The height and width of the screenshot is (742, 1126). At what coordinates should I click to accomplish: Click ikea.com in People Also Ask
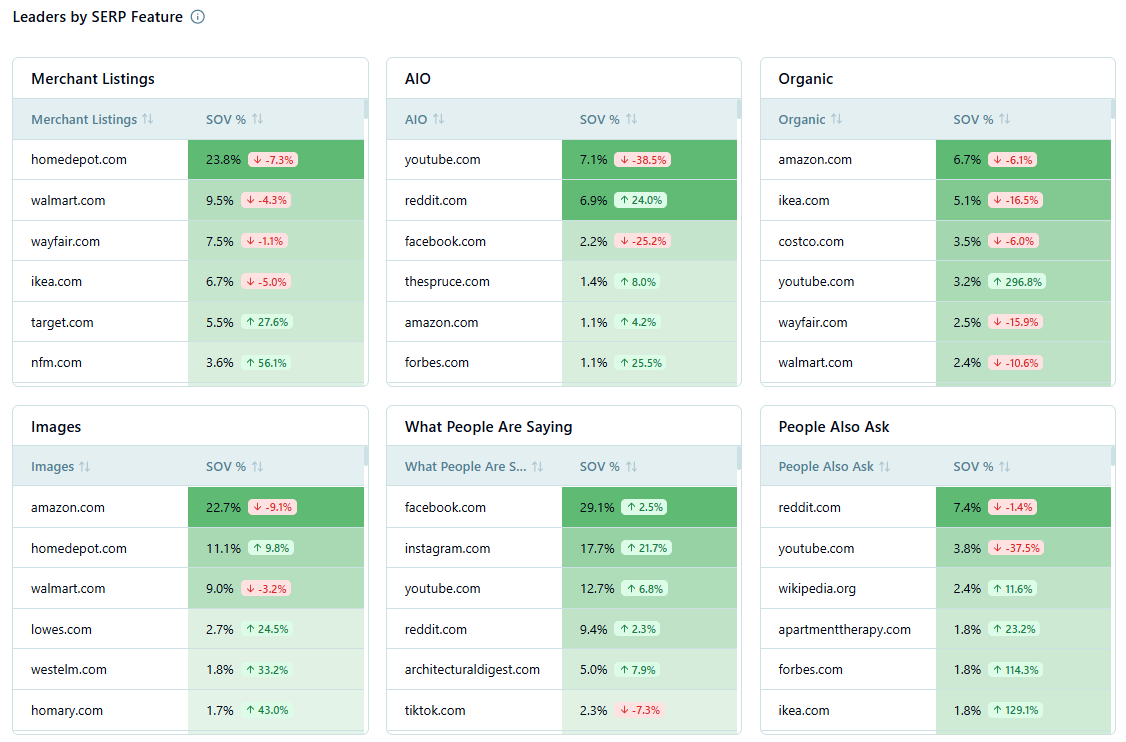coord(804,710)
